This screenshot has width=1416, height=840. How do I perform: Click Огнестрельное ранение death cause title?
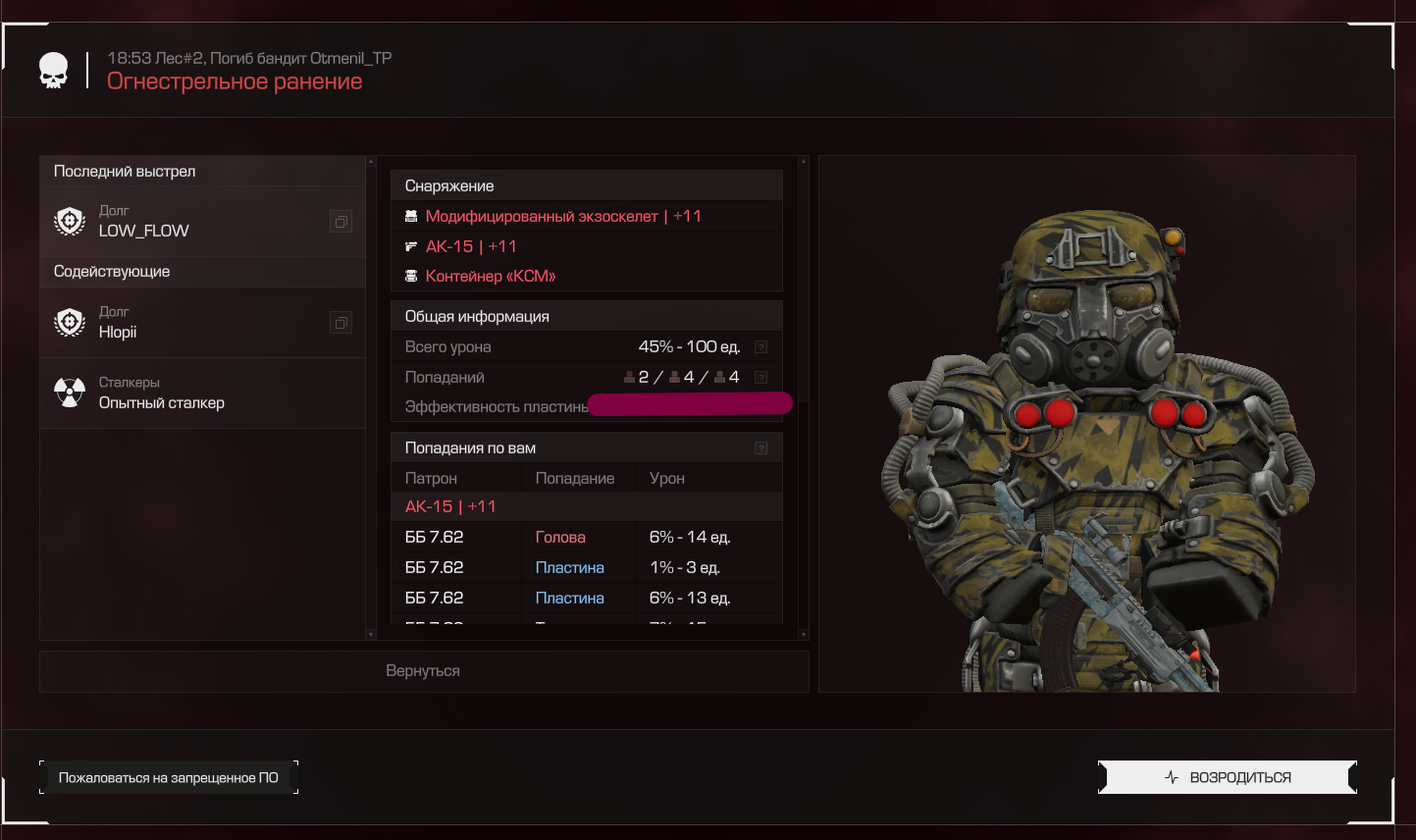(x=235, y=81)
